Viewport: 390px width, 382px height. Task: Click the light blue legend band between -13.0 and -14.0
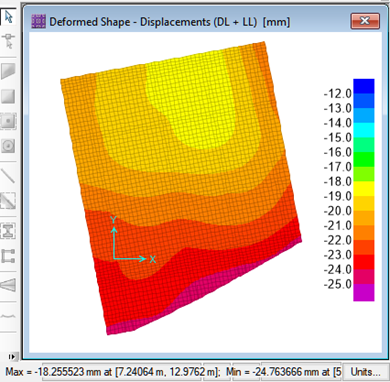[x=364, y=115]
